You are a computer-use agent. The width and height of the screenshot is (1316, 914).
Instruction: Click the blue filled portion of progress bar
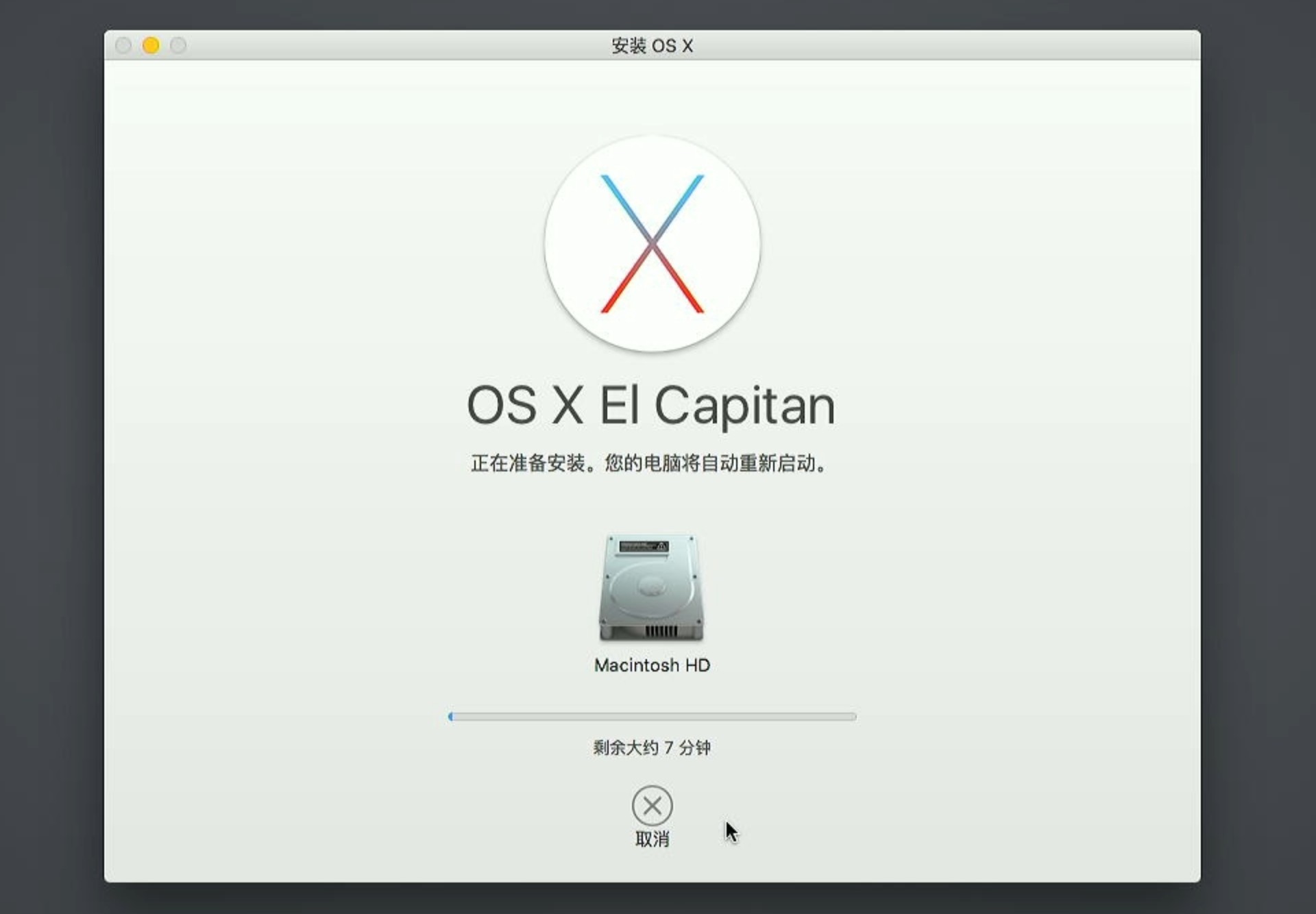coord(452,717)
